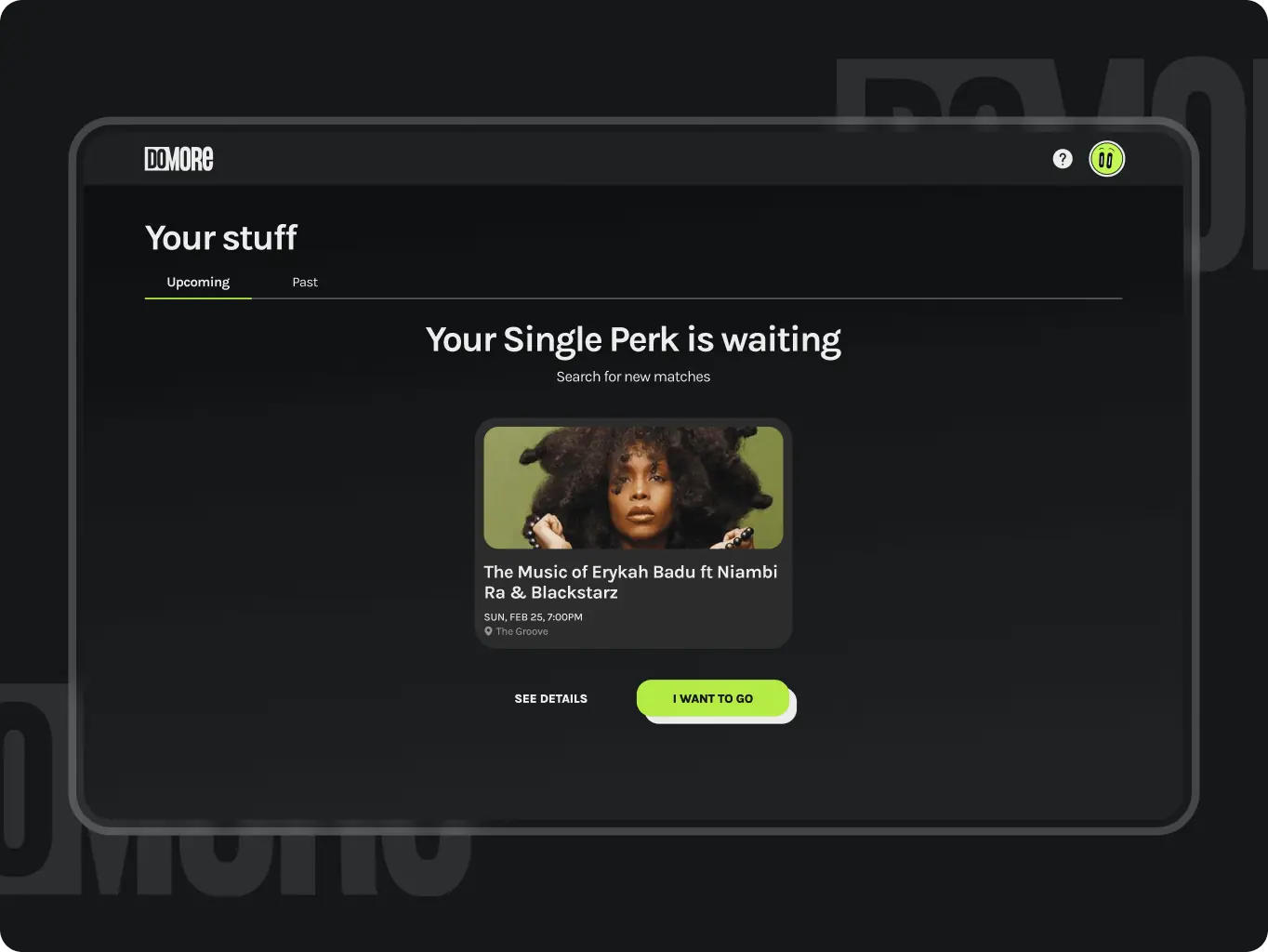Open the event title 'The Music of Erykah Badu'
1268x952 pixels.
pyautogui.click(x=630, y=582)
